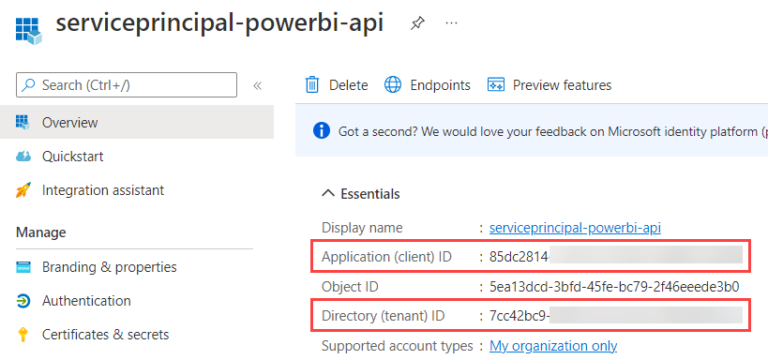Click the Overview grid icon in sidebar

click(23, 121)
